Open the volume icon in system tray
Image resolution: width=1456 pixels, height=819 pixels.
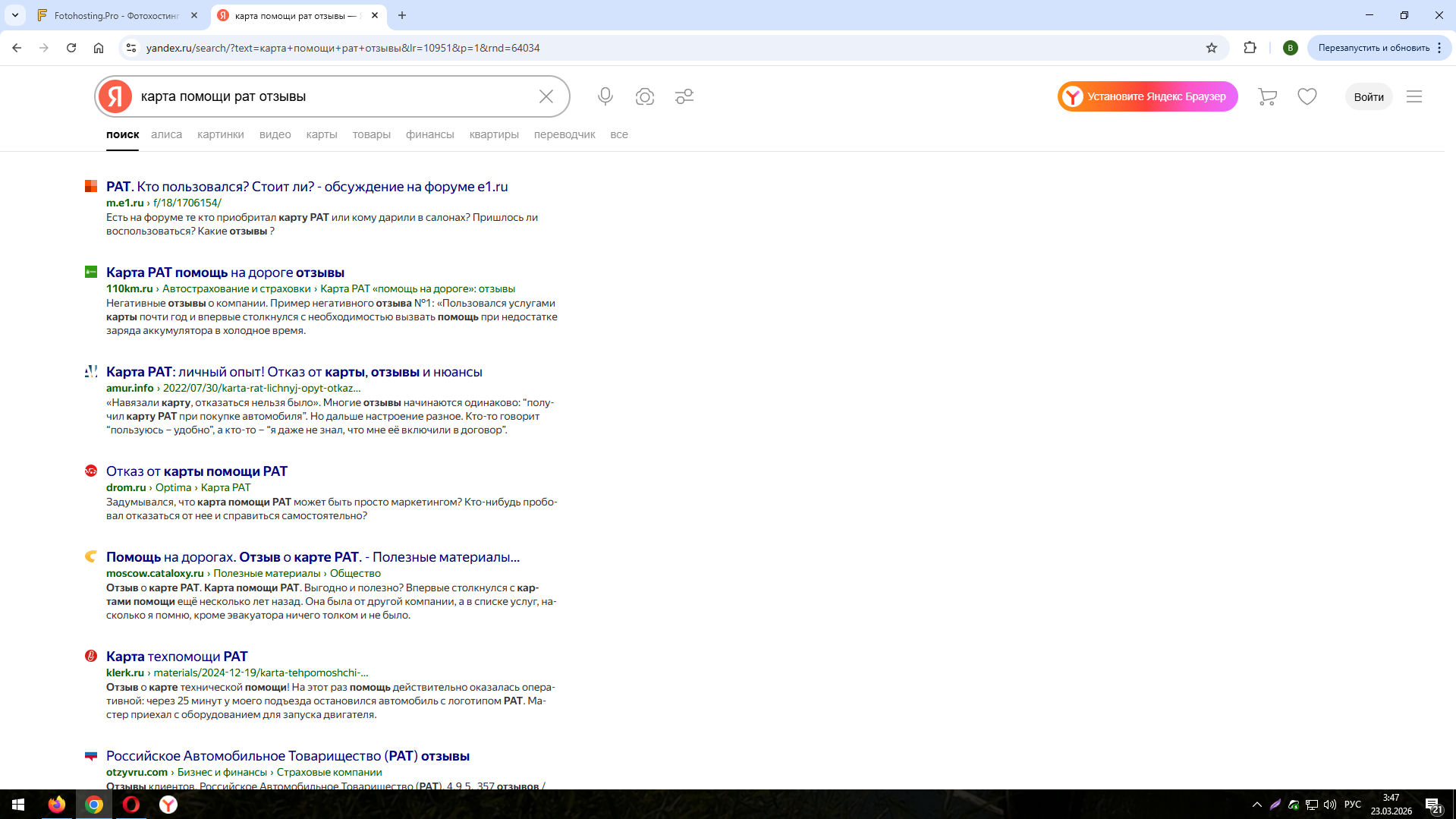(x=1330, y=805)
